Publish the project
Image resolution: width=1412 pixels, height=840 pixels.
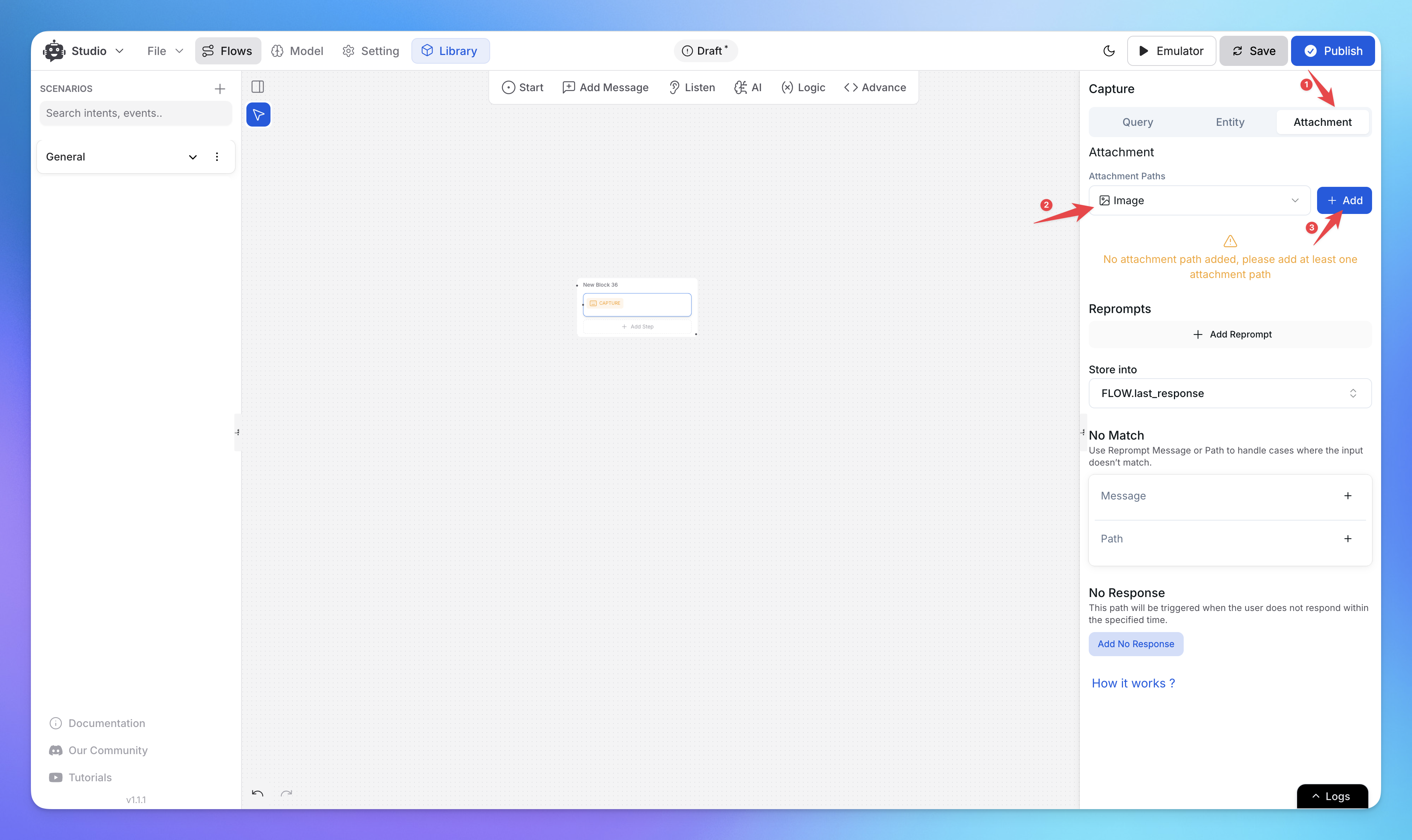1333,51
